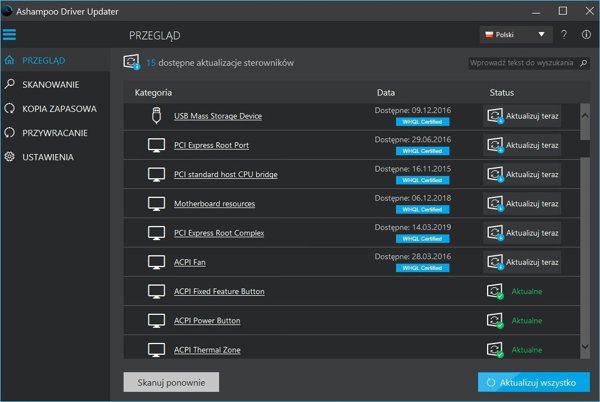This screenshot has width=600, height=402.
Task: Click the driver updates refresh icon beside count
Action: pos(132,62)
